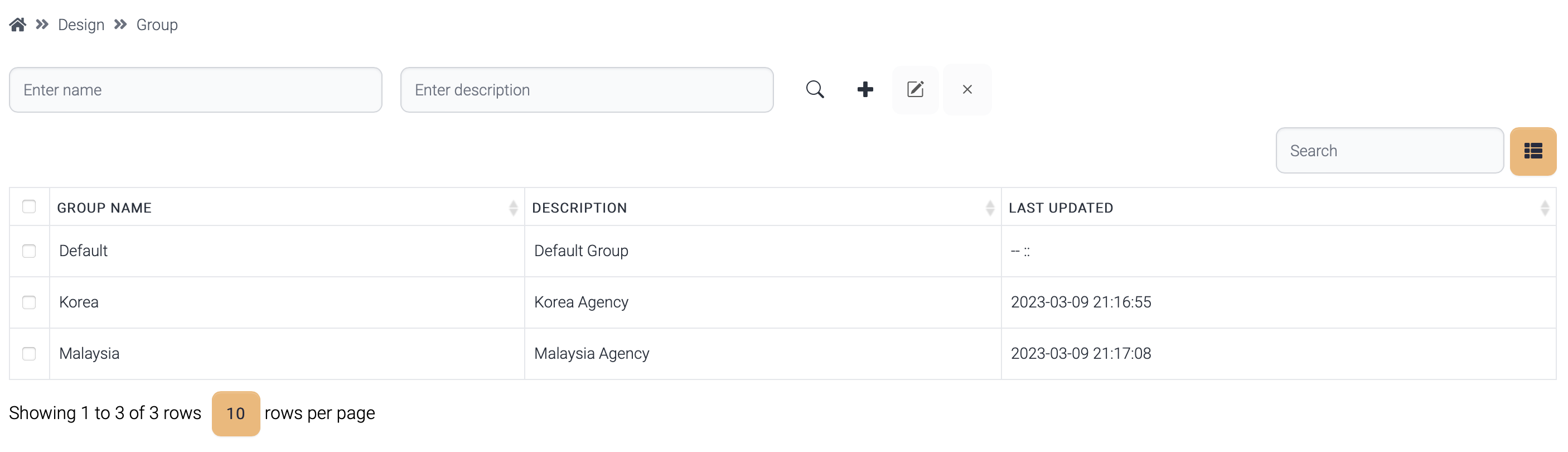
Task: Click the magnifier search icon button
Action: [815, 89]
